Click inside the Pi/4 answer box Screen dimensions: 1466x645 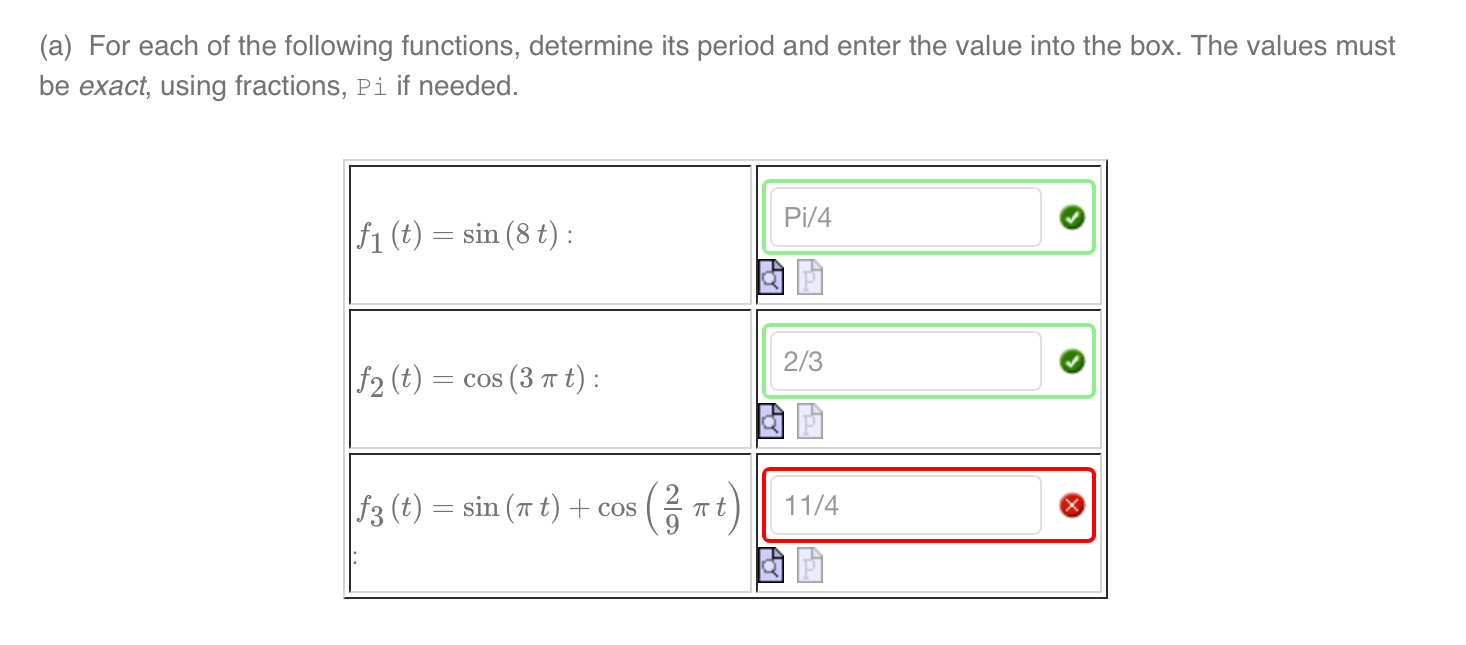point(900,217)
